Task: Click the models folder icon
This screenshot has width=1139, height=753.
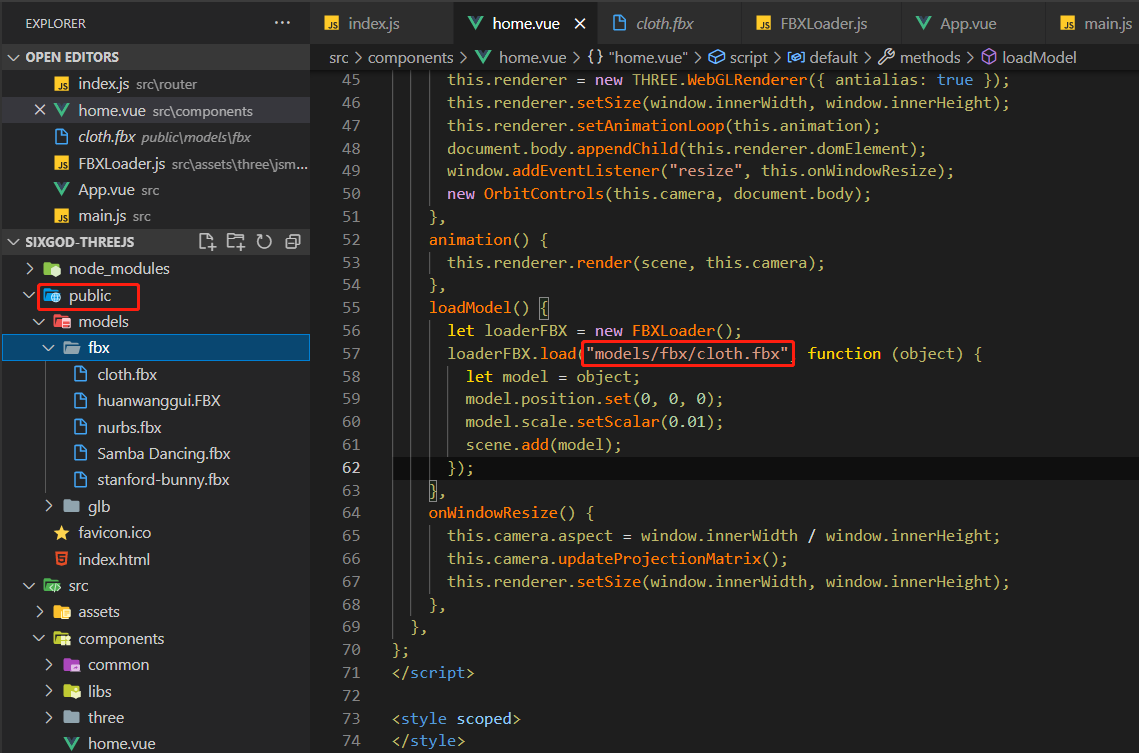Action: (x=62, y=322)
